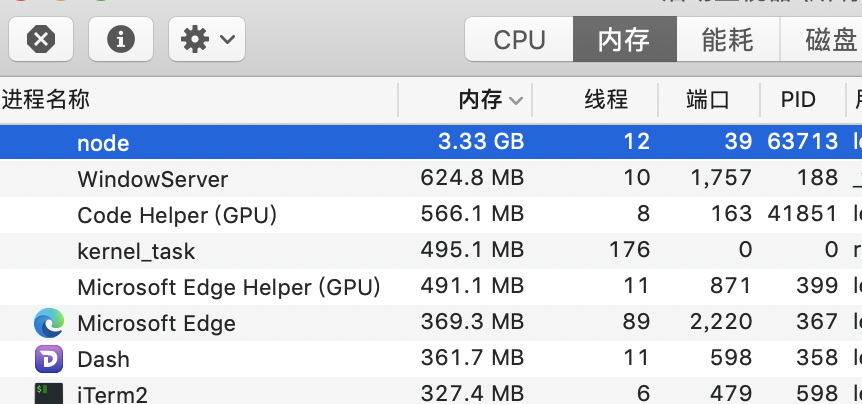Viewport: 862px width, 404px height.
Task: Switch to the 能耗 tab
Action: point(727,40)
